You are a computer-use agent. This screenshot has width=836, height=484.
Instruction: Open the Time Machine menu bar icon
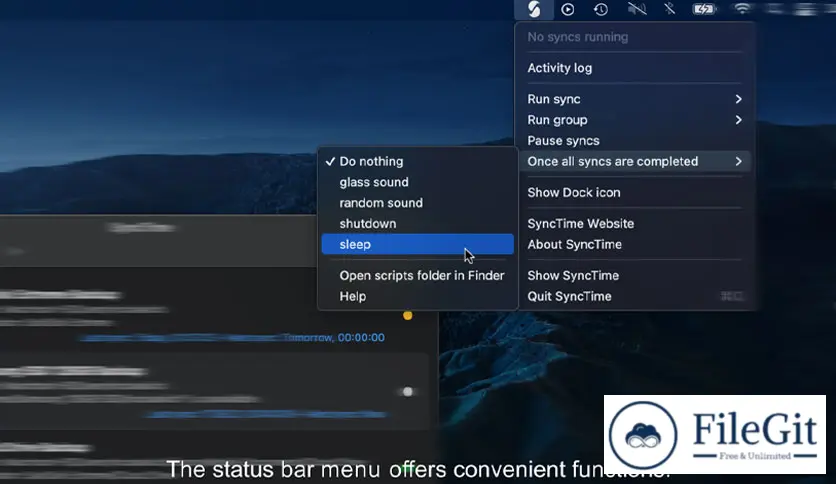coord(601,9)
